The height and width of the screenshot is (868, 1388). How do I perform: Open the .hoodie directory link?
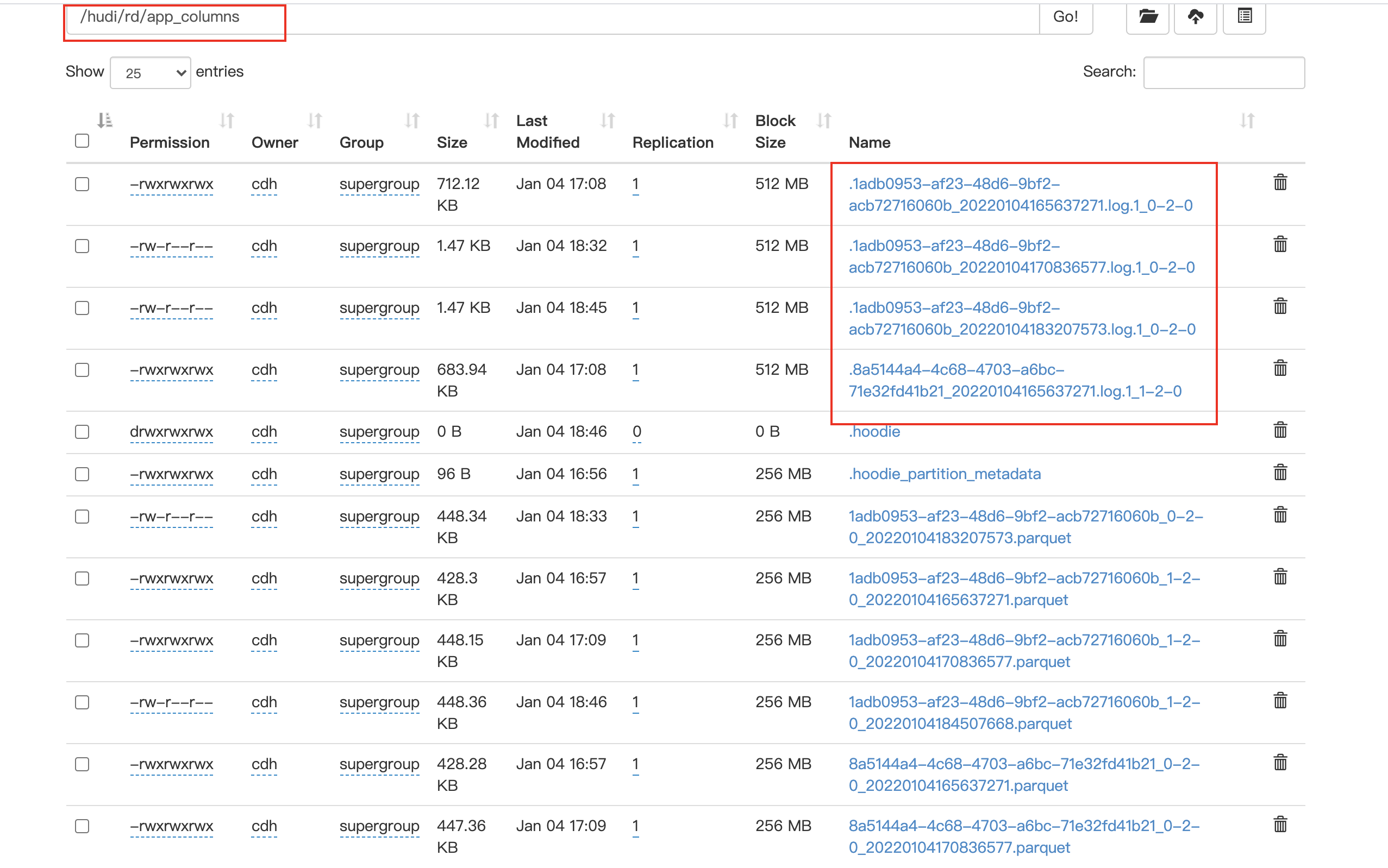pyautogui.click(x=874, y=432)
